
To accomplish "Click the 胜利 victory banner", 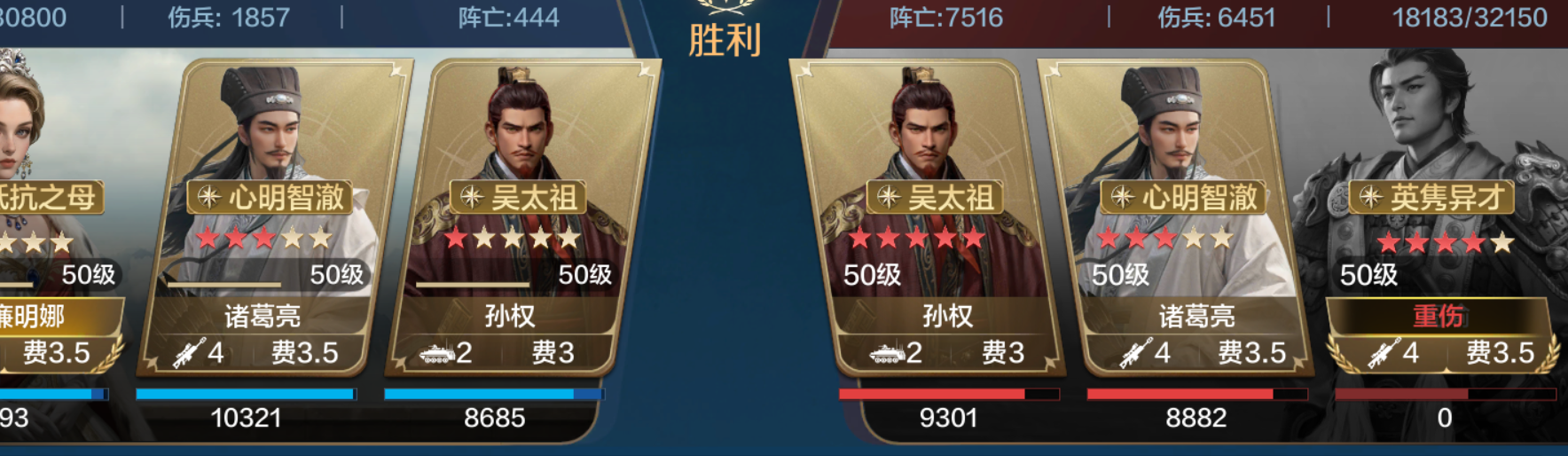I will [725, 40].
